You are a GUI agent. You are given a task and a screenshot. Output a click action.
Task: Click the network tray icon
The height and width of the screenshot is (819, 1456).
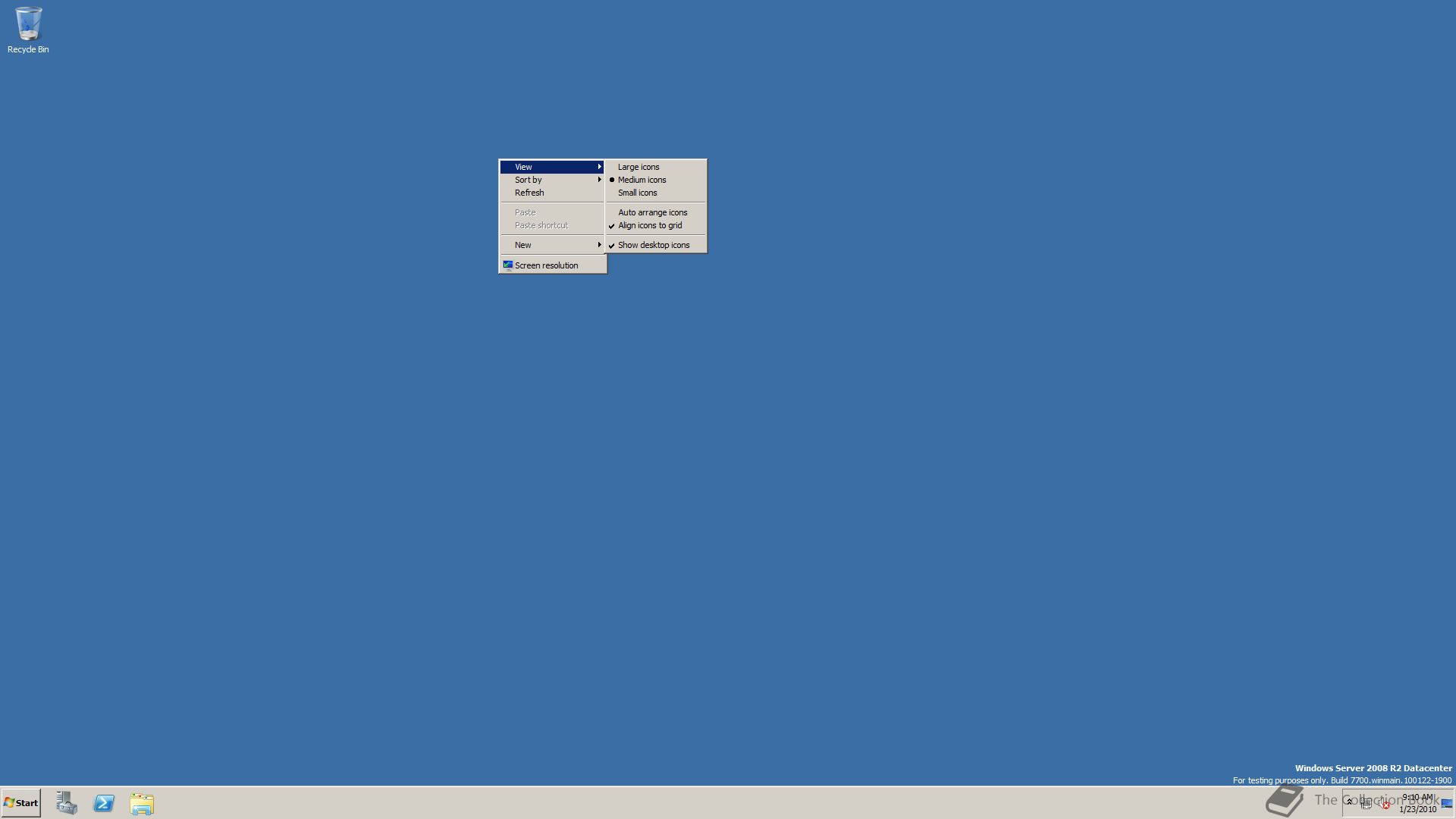click(x=1366, y=803)
